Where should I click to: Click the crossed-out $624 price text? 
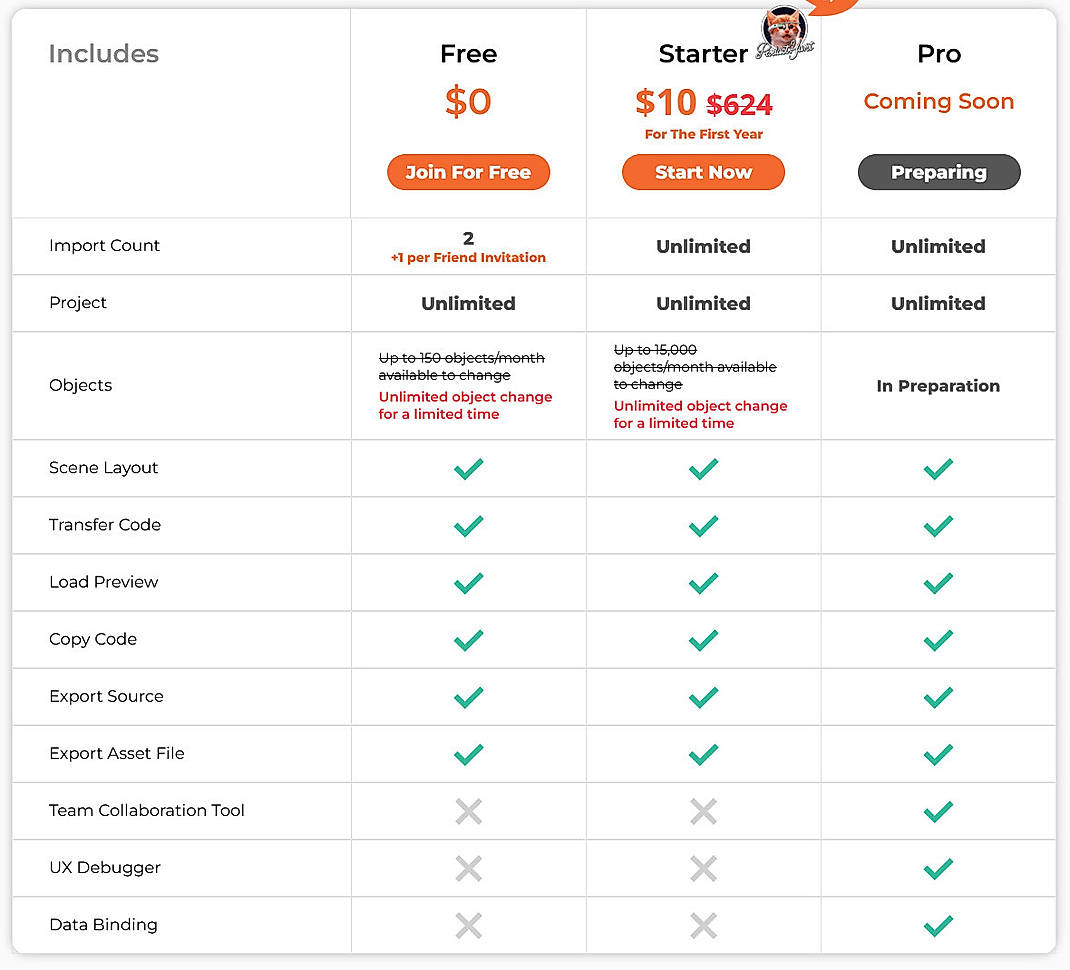coord(740,104)
